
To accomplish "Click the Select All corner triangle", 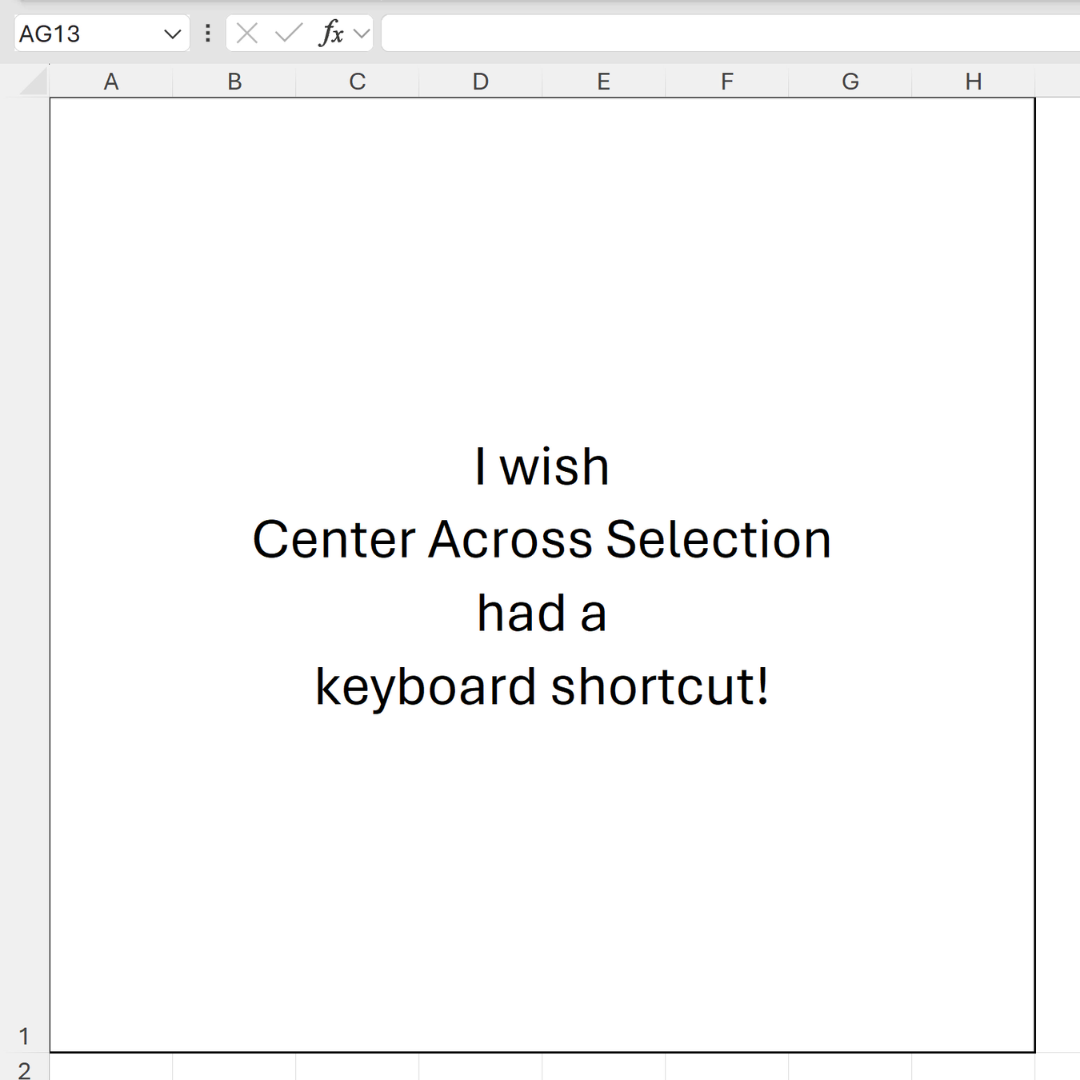I will (x=34, y=82).
